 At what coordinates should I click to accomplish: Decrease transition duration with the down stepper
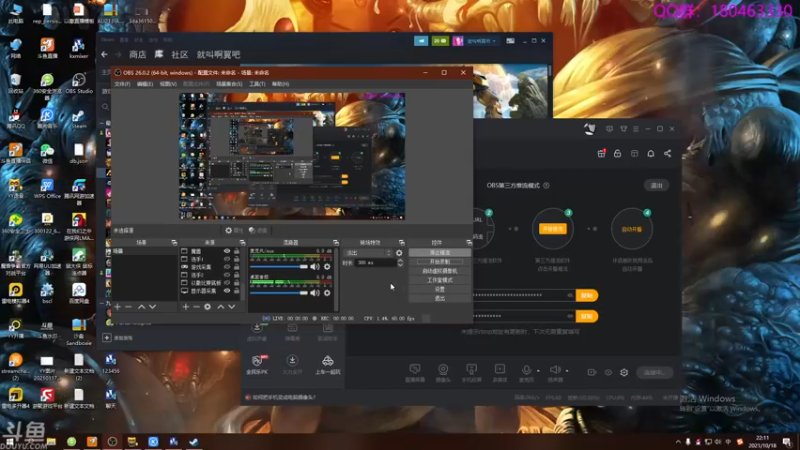pyautogui.click(x=400, y=264)
